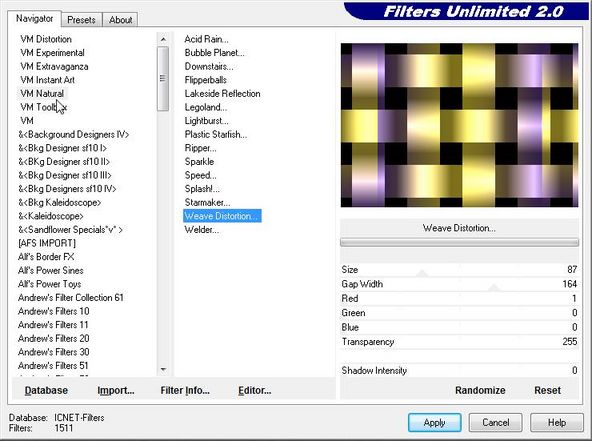Click Import... button

pyautogui.click(x=116, y=390)
